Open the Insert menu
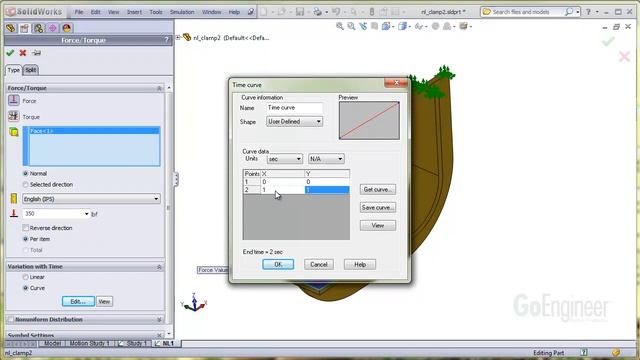 (134, 12)
